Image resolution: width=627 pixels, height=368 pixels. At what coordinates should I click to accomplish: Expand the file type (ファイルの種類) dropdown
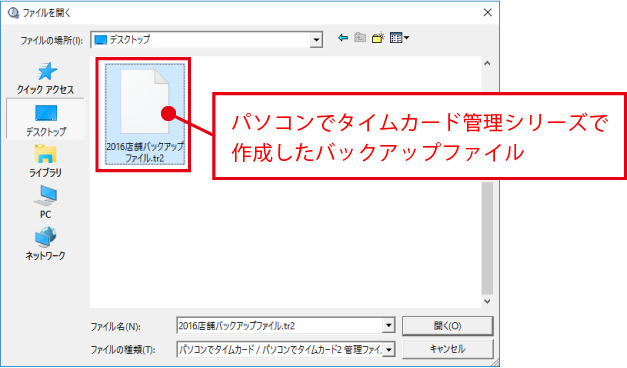point(389,349)
